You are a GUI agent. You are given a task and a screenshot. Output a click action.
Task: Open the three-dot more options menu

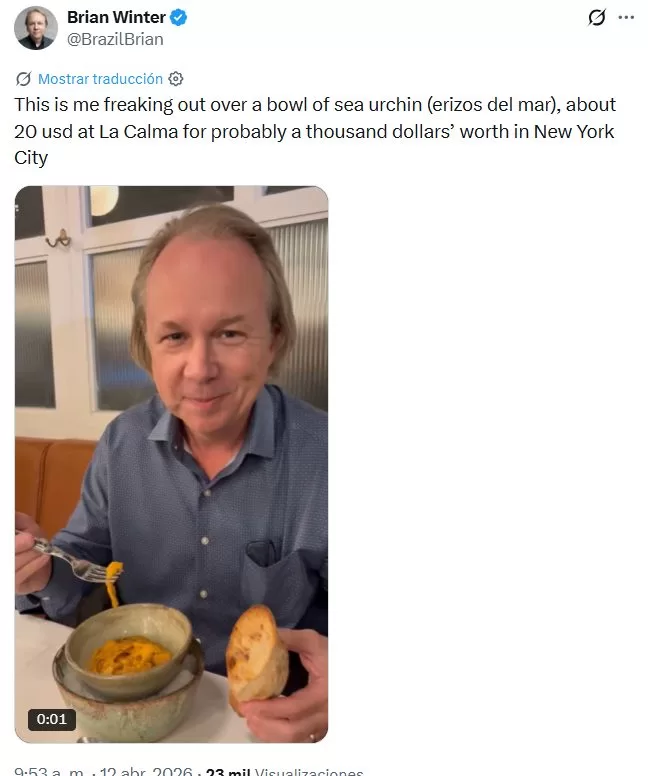[x=626, y=18]
